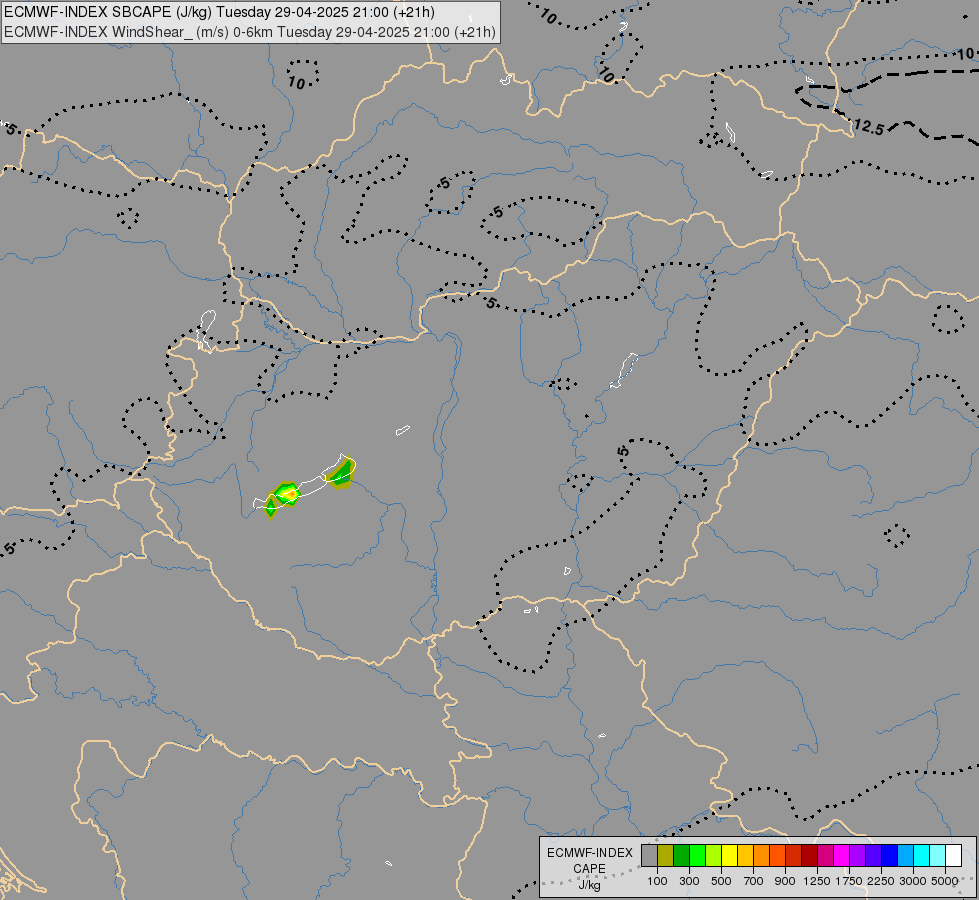
Task: Click the gray swatch in the CAPE legend
Action: (x=649, y=856)
